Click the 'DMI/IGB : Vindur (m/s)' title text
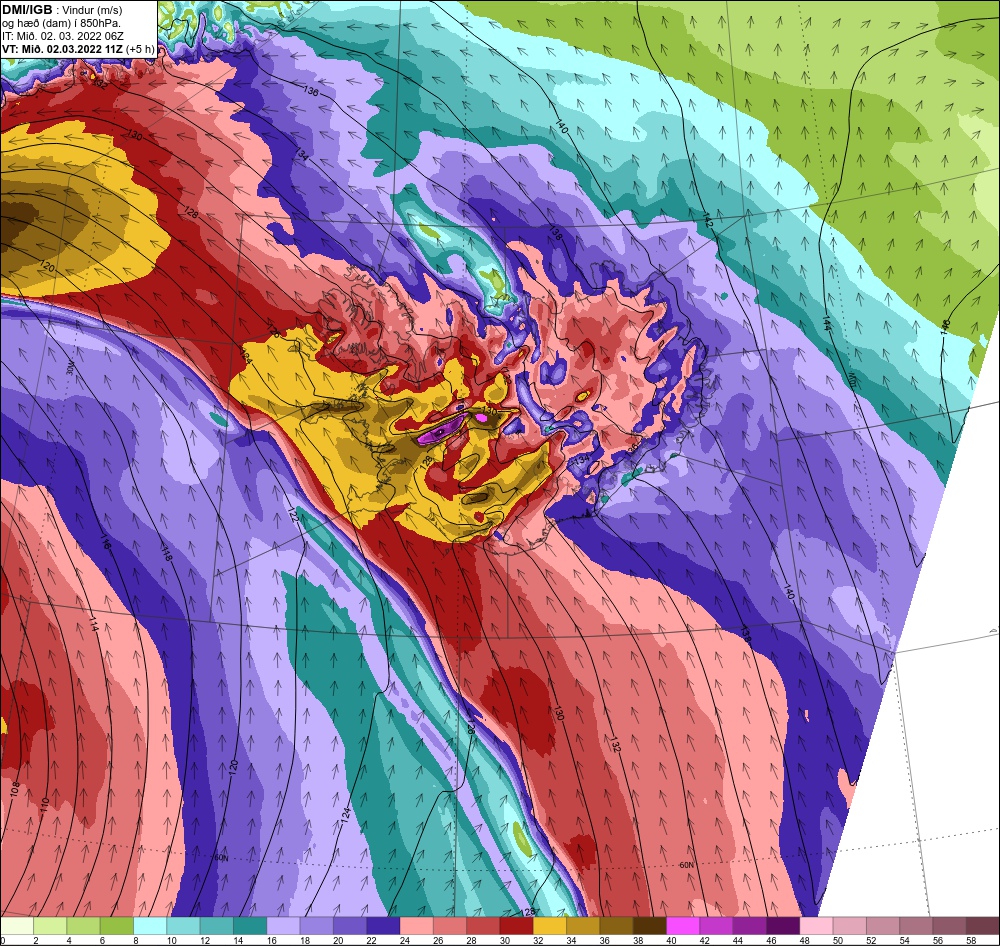 pyautogui.click(x=62, y=10)
